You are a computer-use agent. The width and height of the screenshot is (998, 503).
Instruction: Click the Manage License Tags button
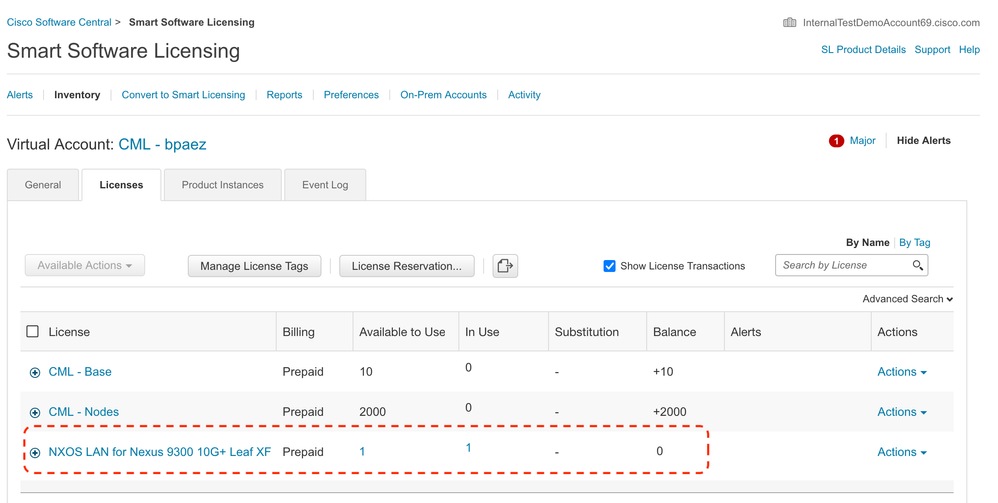click(254, 266)
